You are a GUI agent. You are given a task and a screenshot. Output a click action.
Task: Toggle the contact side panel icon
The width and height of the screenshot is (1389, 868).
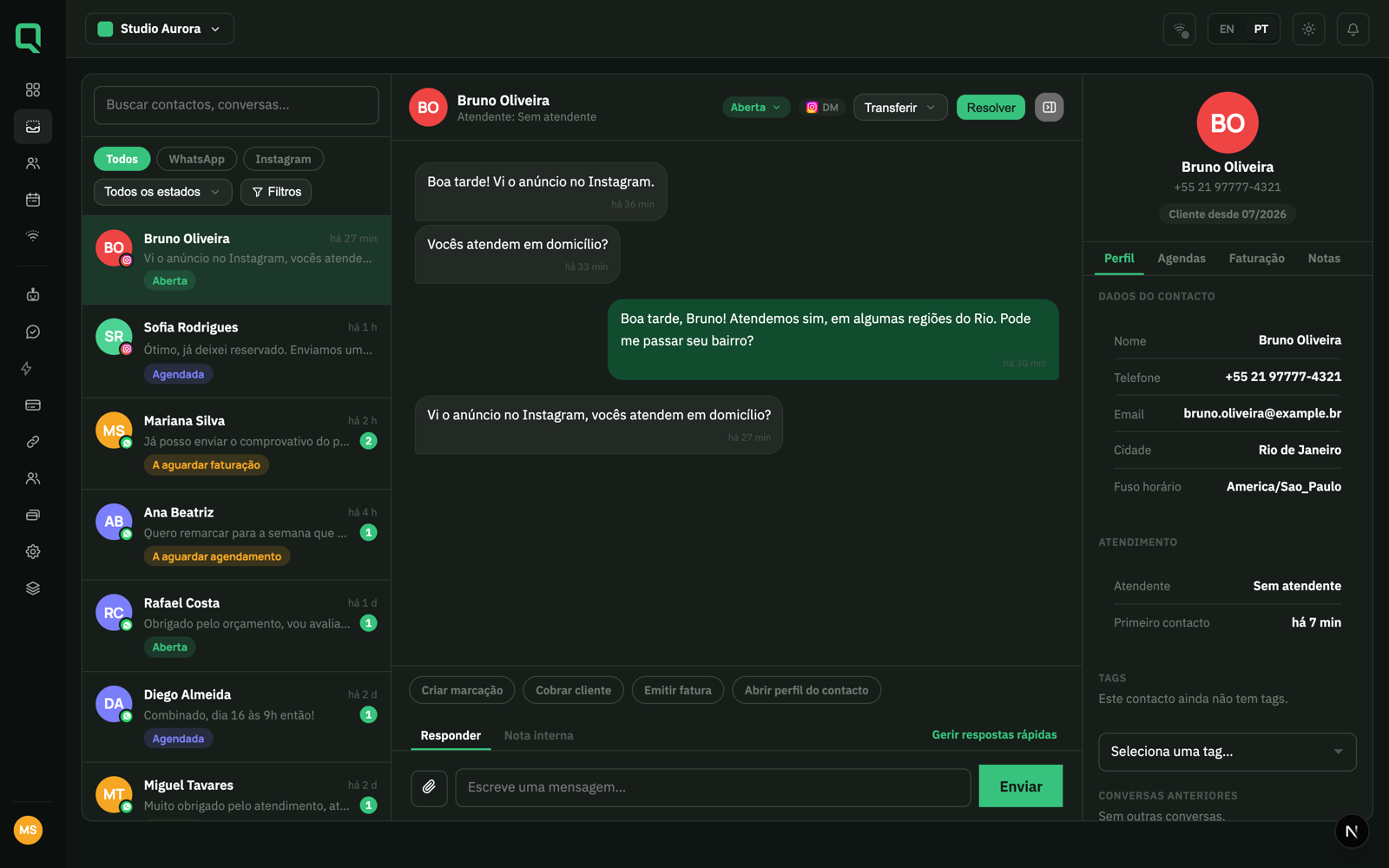coord(1049,108)
